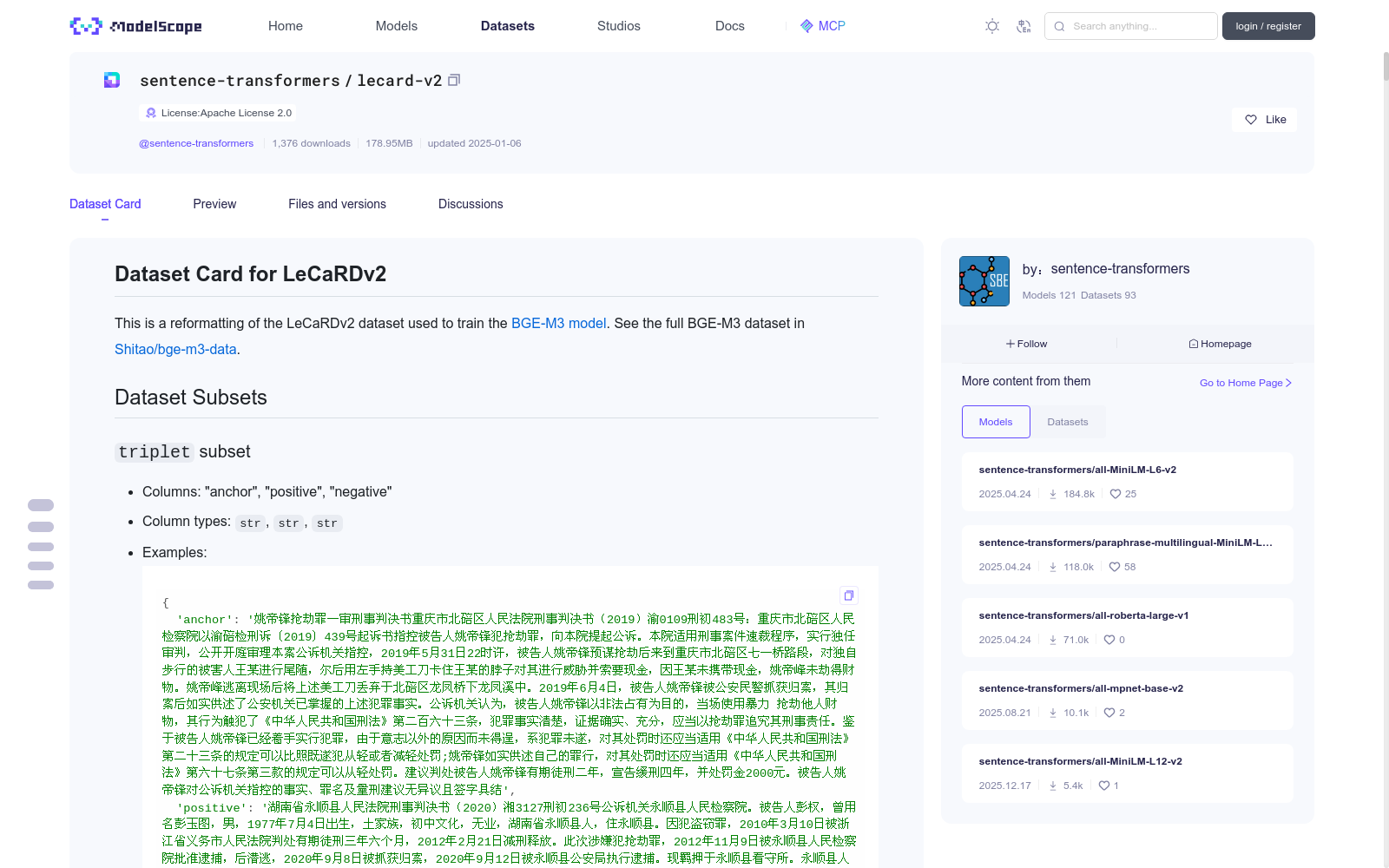Open the @sentence-transformers owner link
Viewport: 1389px width, 868px height.
coord(196,143)
